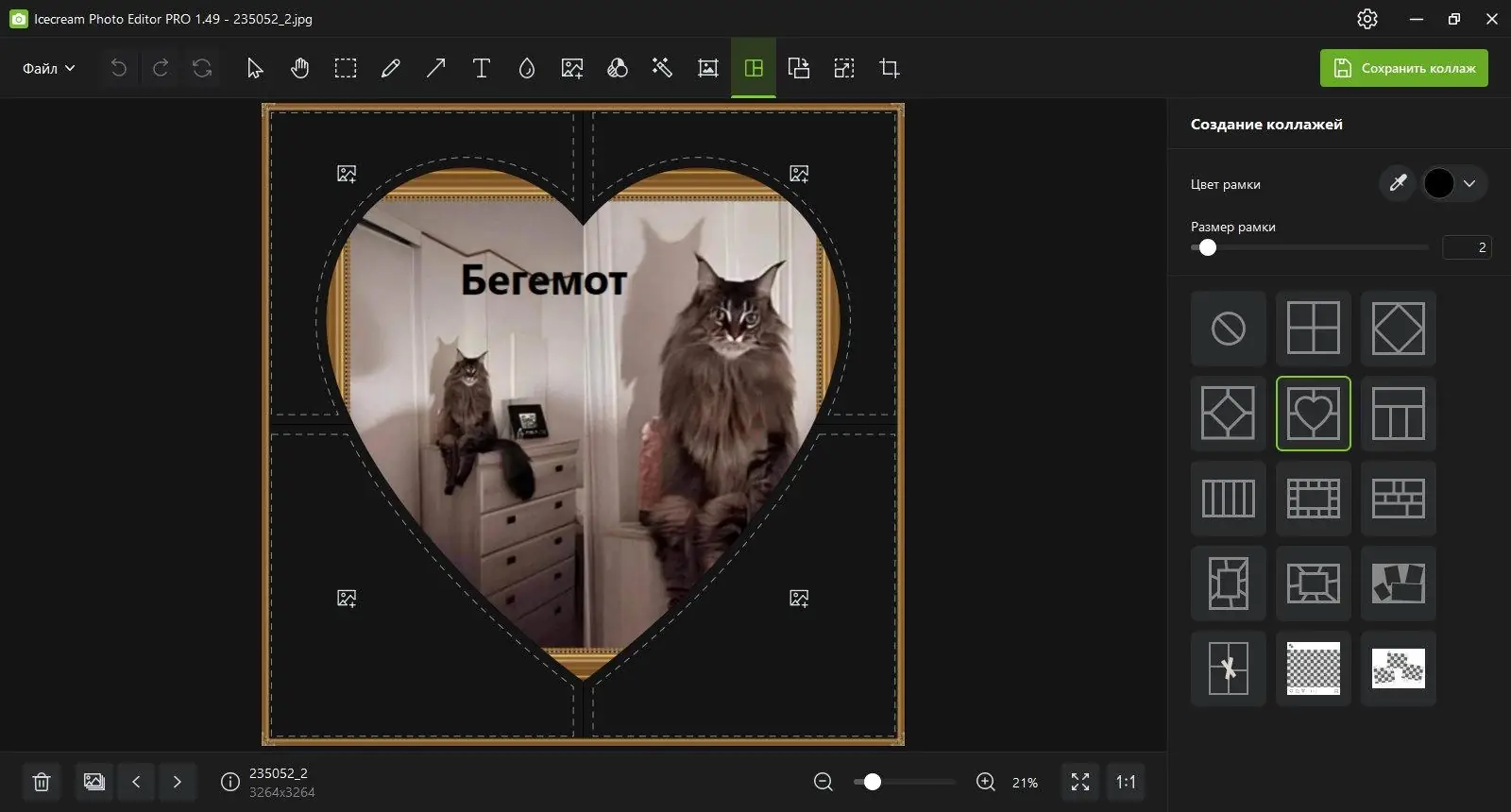The image size is (1511, 812).
Task: Click the Размер рамки value field
Action: click(1467, 247)
